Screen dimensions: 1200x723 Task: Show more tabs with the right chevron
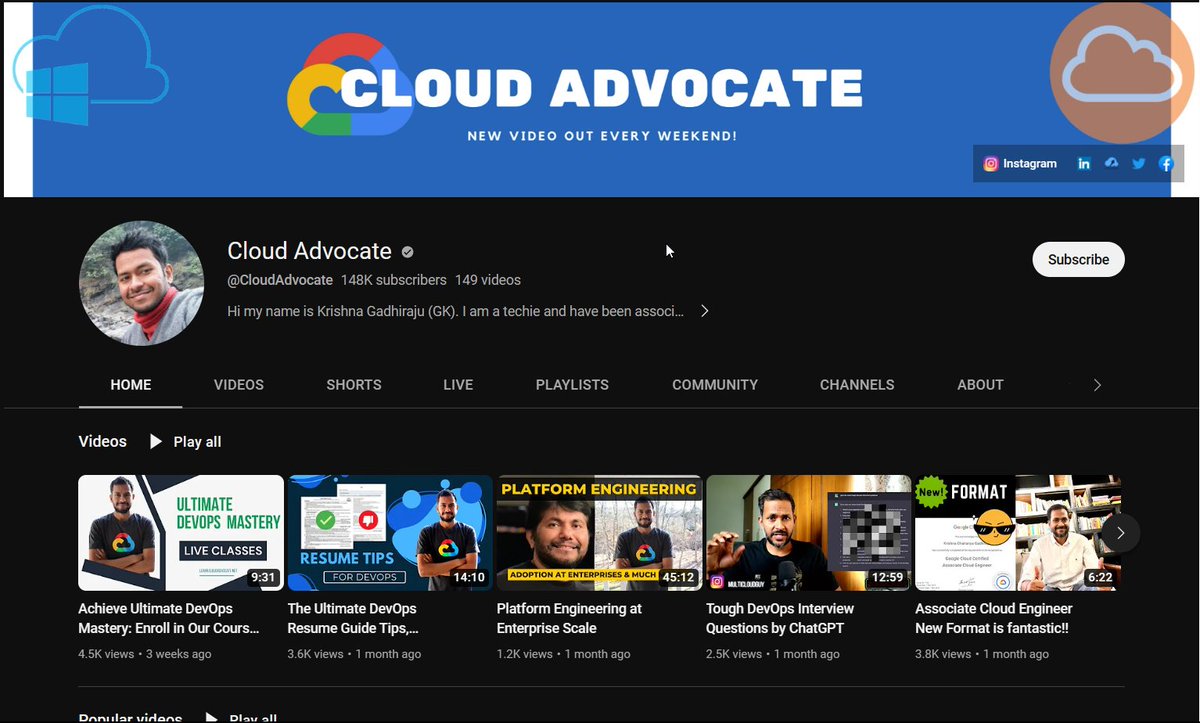tap(1097, 385)
